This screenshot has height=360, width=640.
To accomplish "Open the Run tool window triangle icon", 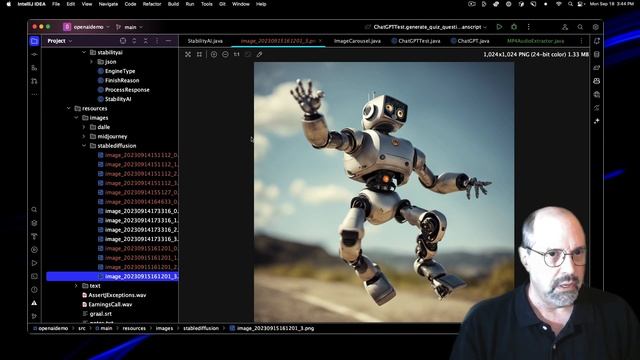I will [x=34, y=263].
